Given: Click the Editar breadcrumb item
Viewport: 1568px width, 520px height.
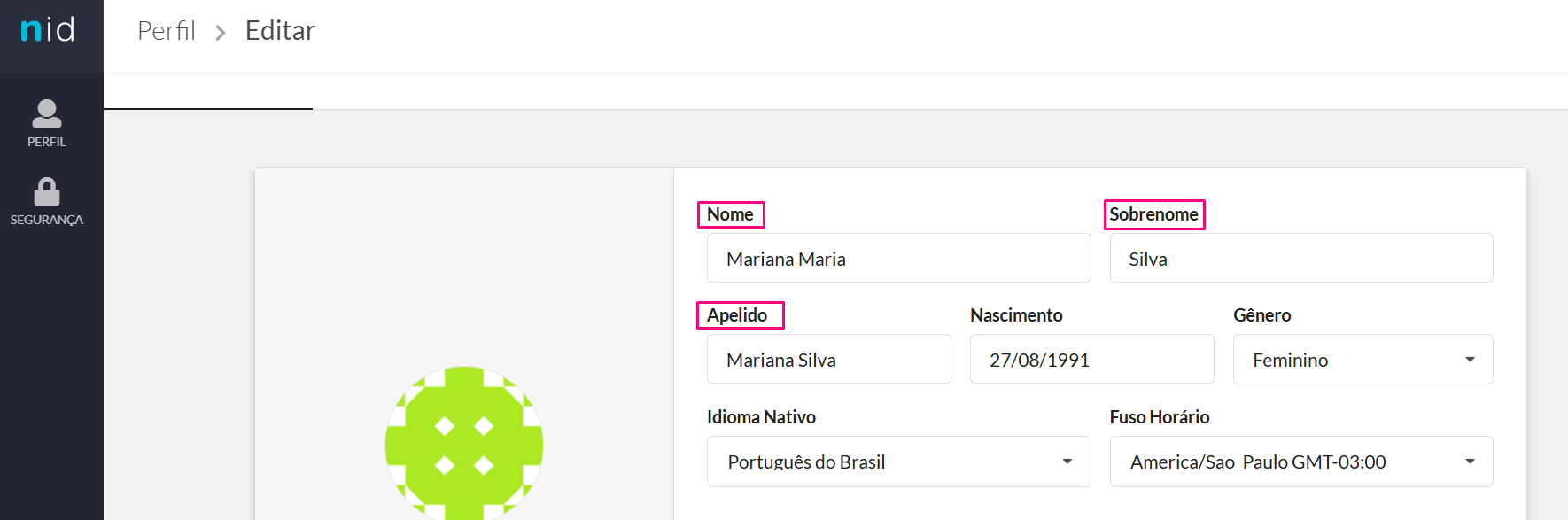Looking at the screenshot, I should point(280,31).
